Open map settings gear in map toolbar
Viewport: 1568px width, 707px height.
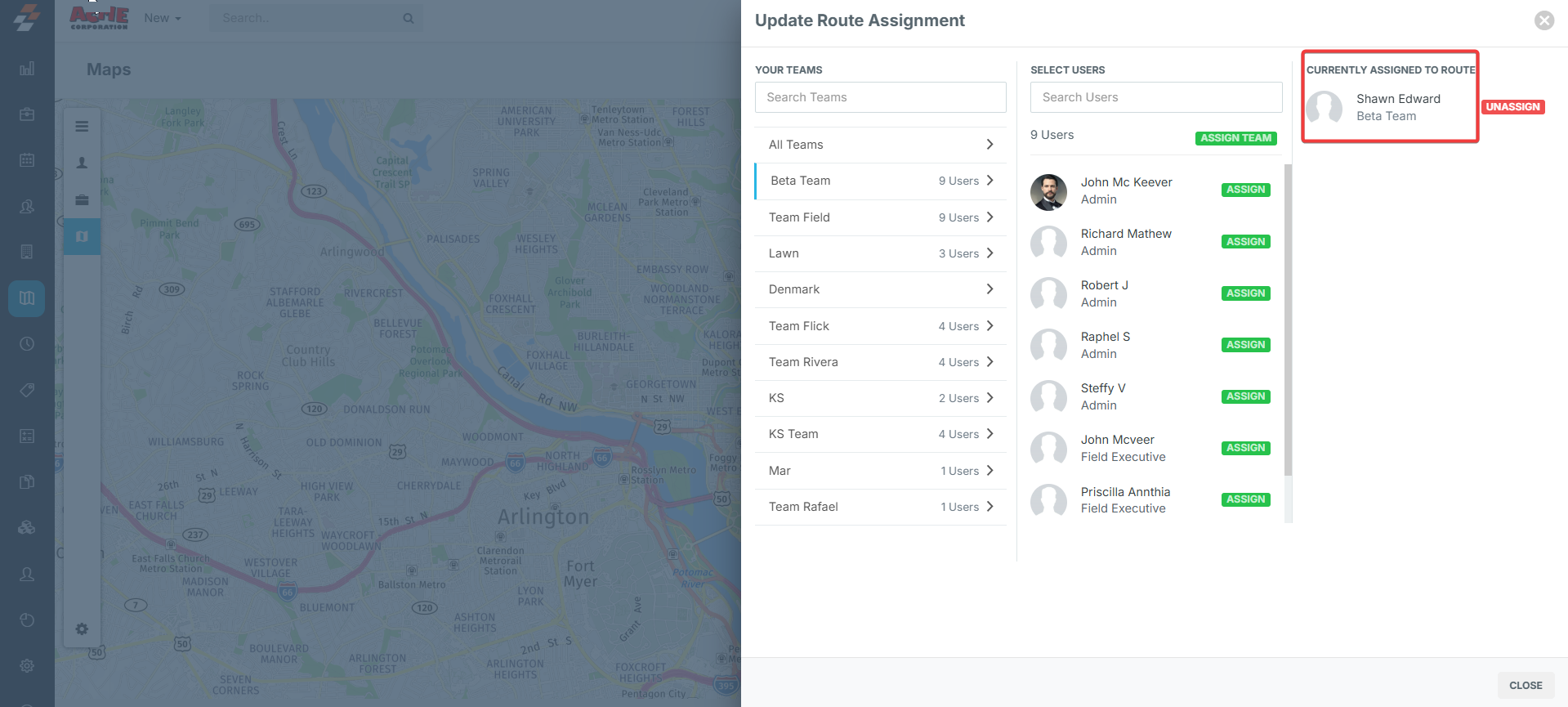coord(82,629)
